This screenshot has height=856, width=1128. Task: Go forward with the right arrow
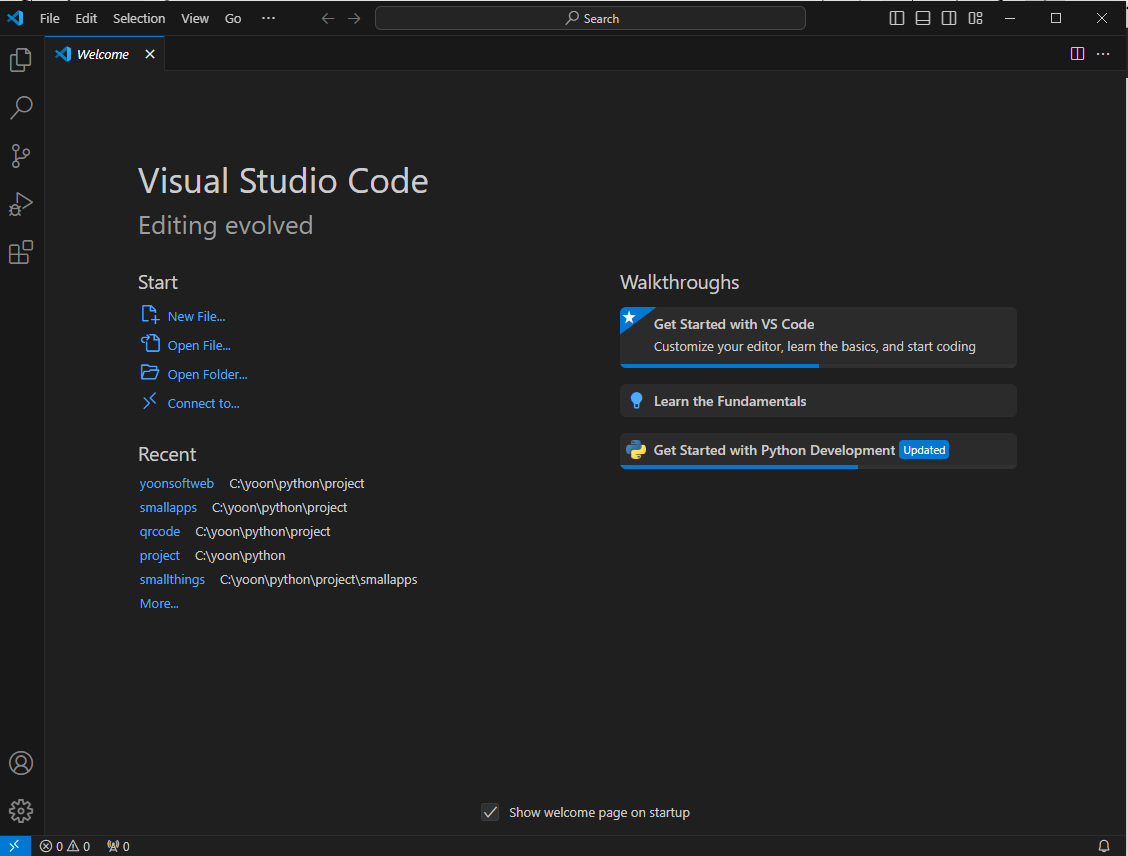(354, 19)
